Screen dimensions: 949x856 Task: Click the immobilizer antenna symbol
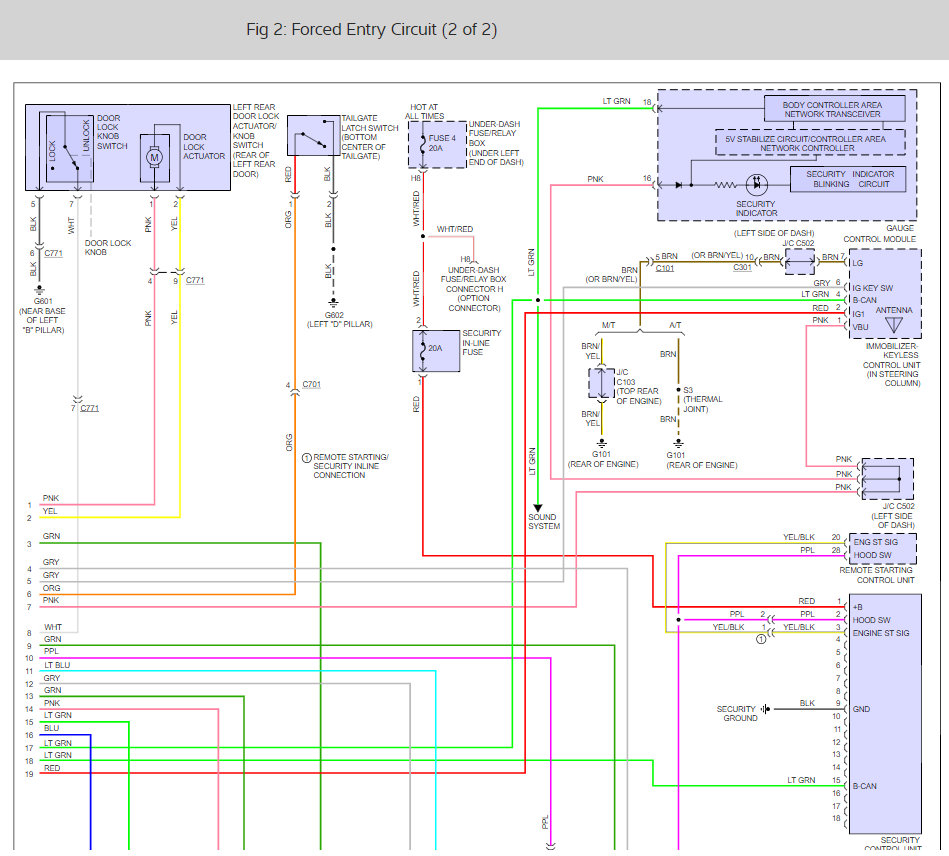(894, 325)
